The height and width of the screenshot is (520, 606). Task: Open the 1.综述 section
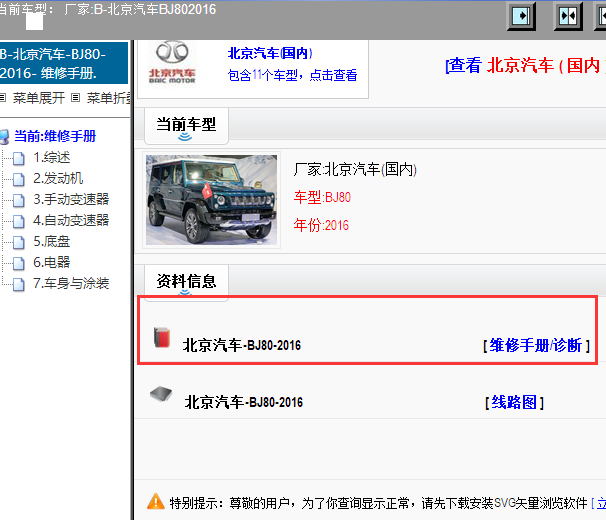[x=52, y=157]
